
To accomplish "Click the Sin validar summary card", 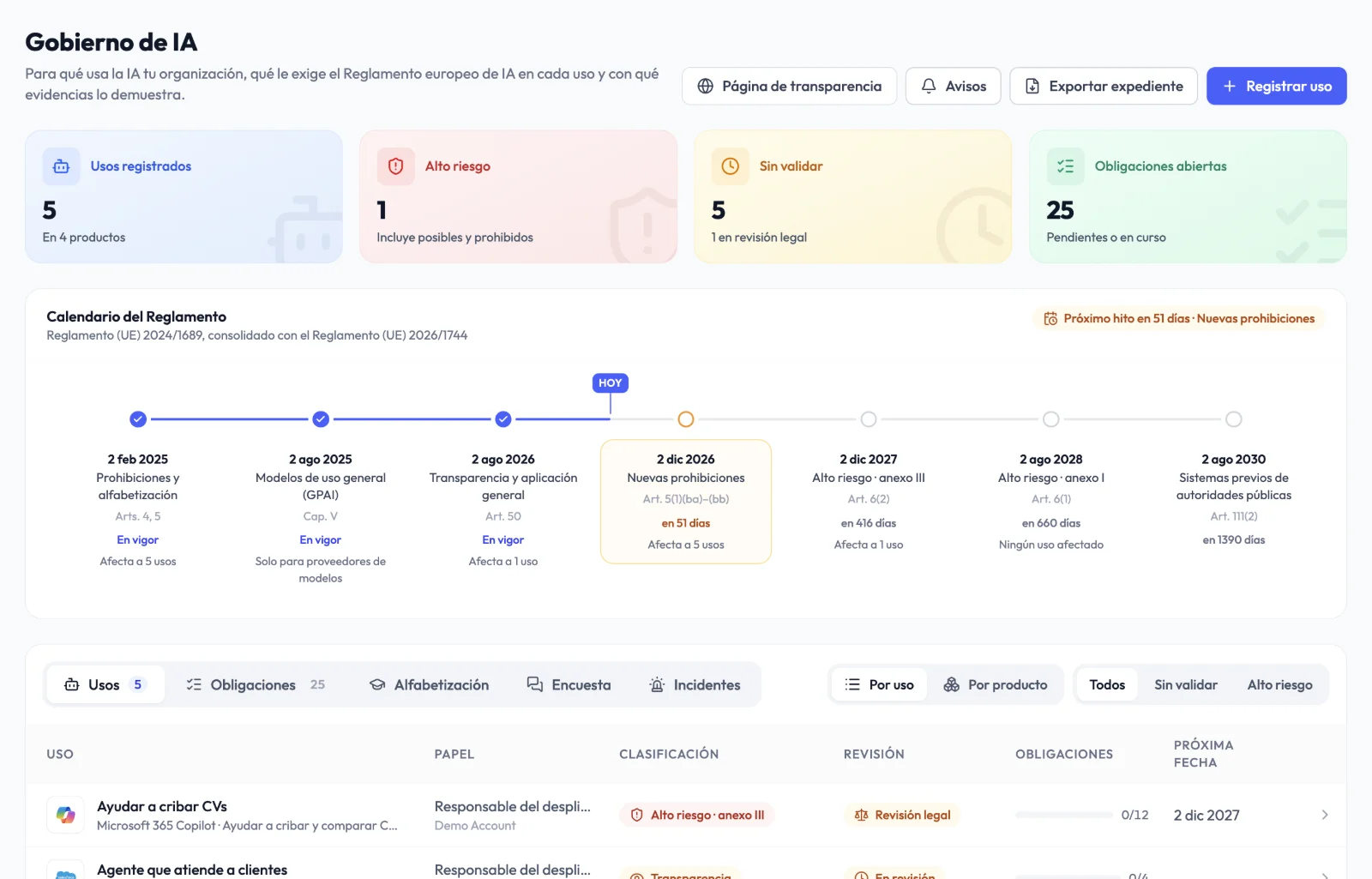I will pyautogui.click(x=853, y=196).
